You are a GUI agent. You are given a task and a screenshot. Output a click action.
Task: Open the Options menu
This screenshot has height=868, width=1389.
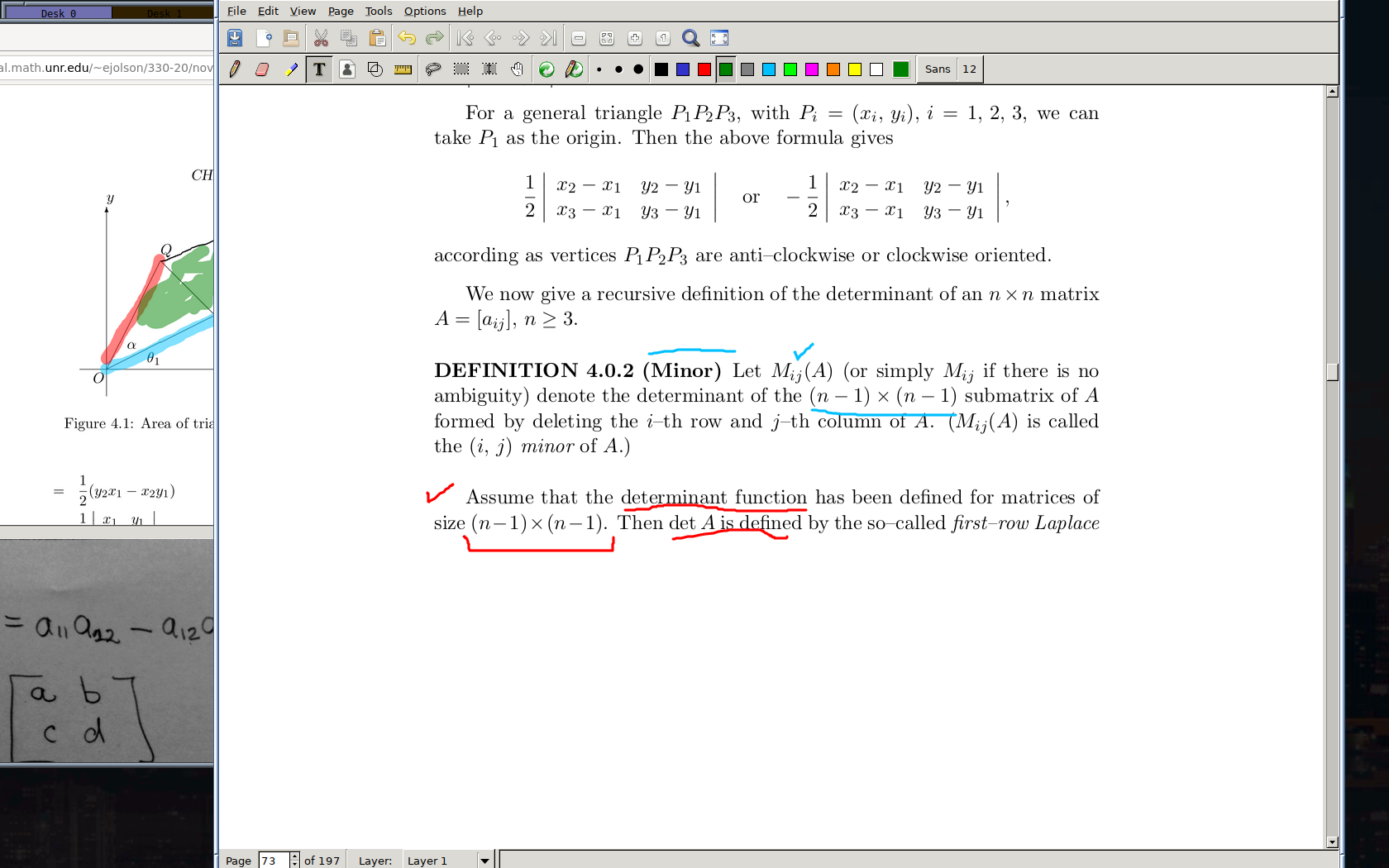pyautogui.click(x=424, y=11)
